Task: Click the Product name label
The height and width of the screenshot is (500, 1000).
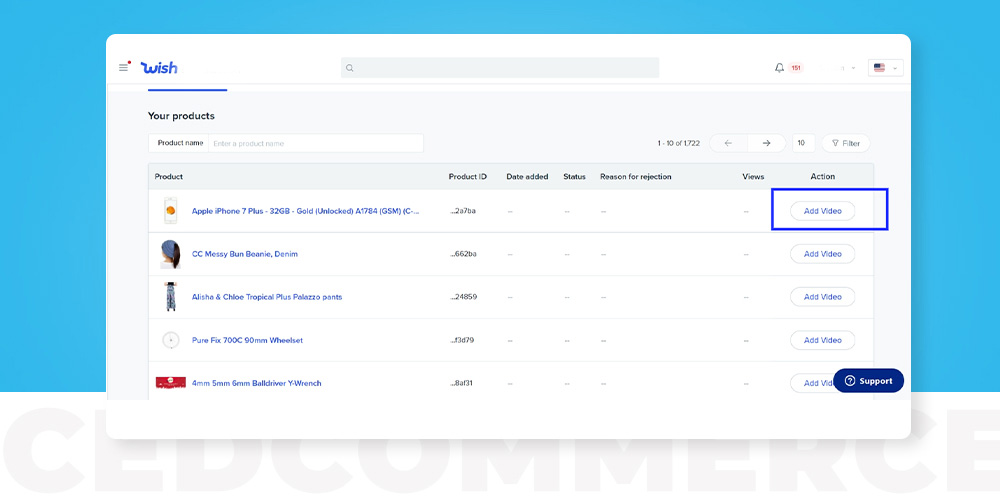Action: click(x=180, y=143)
